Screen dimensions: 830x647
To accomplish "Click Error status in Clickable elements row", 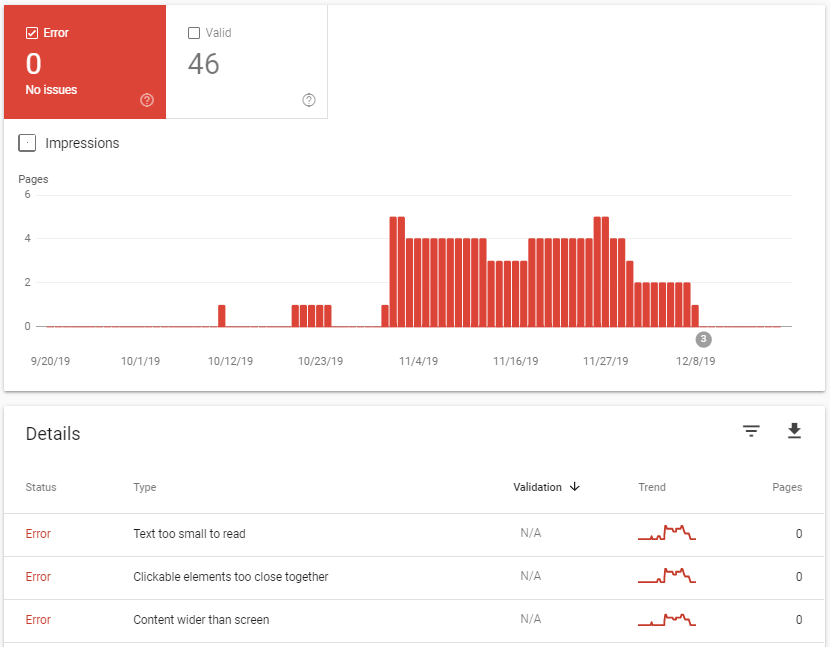I will (x=38, y=577).
